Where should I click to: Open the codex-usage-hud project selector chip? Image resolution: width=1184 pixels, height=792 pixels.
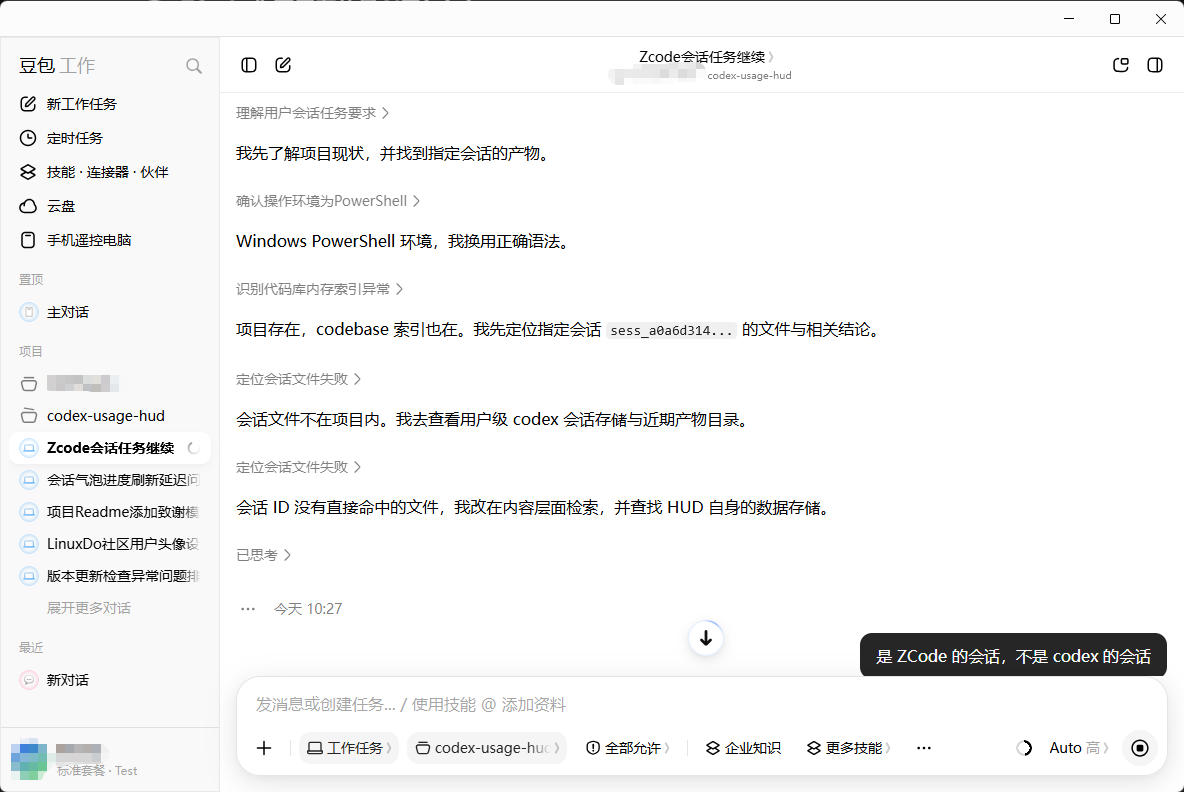coord(487,748)
